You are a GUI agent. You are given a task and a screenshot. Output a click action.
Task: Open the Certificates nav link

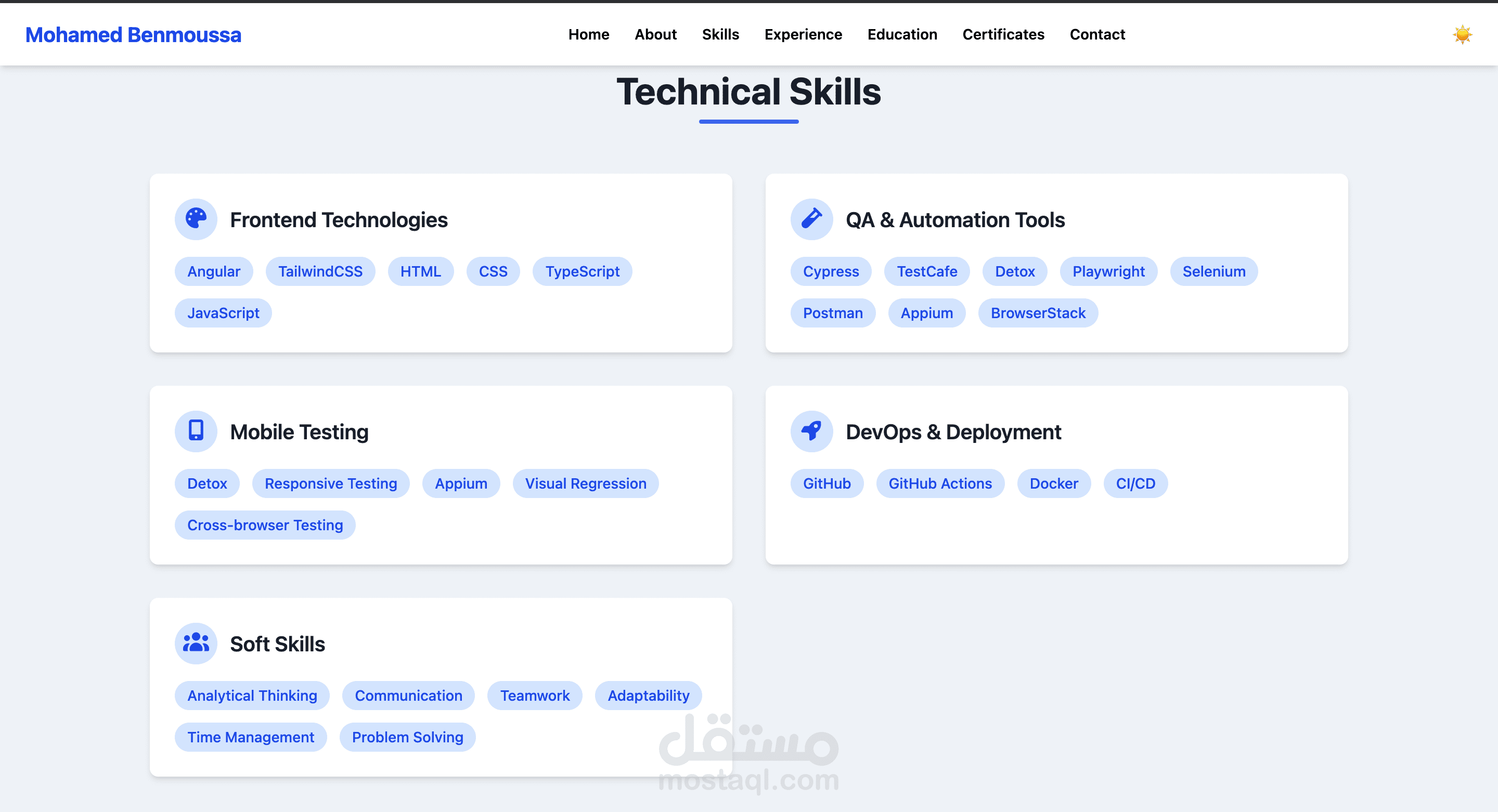pyautogui.click(x=1002, y=34)
